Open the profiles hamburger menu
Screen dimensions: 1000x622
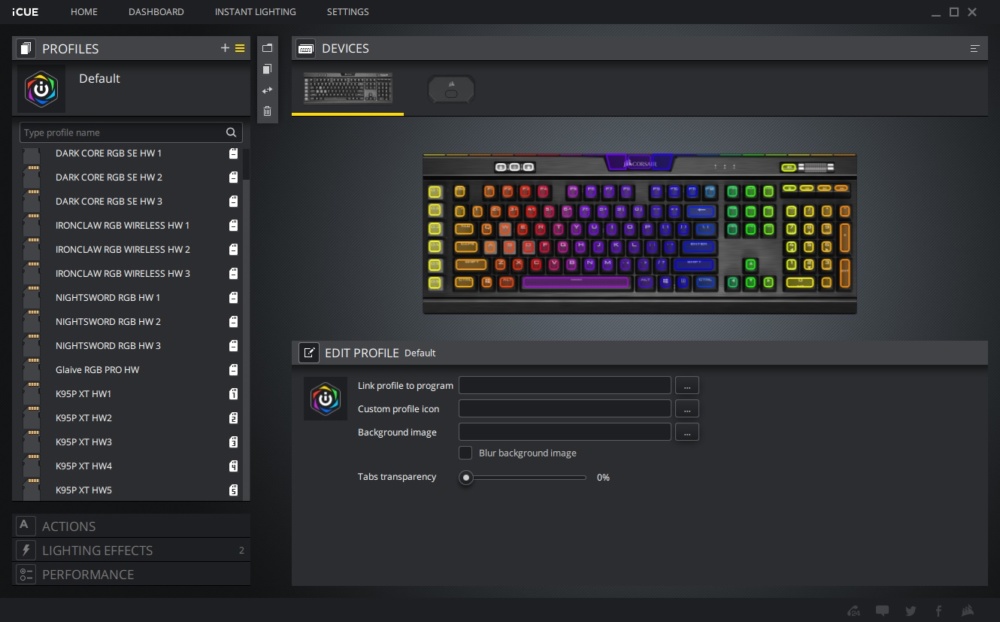click(240, 48)
